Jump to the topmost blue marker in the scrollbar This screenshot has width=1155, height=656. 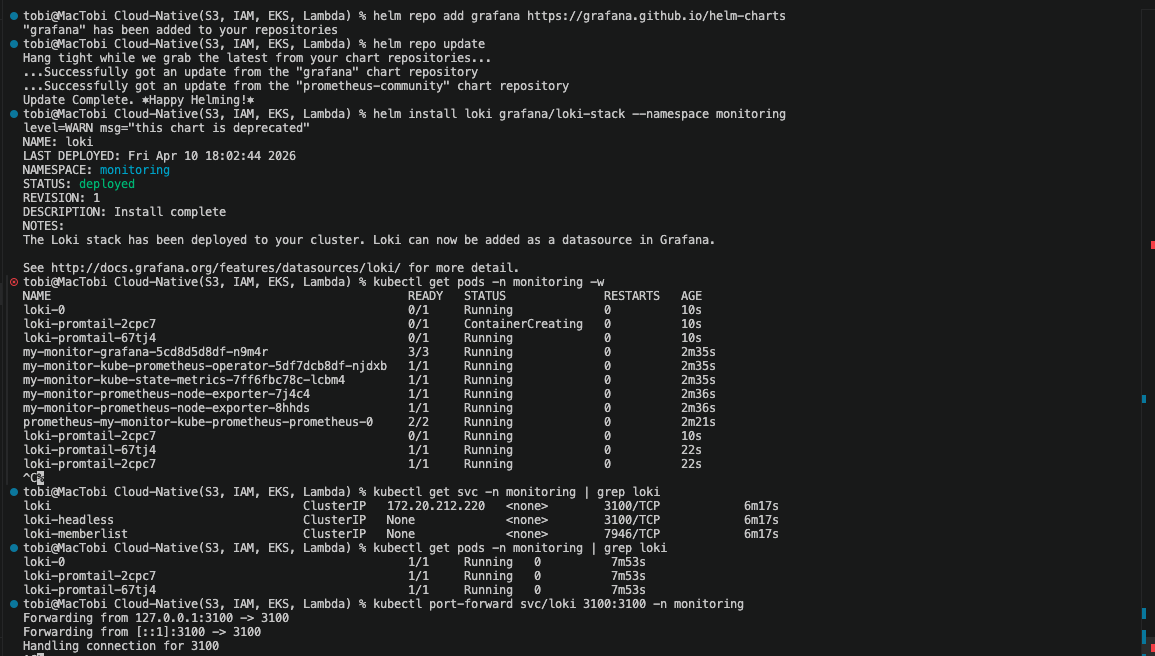click(1144, 399)
